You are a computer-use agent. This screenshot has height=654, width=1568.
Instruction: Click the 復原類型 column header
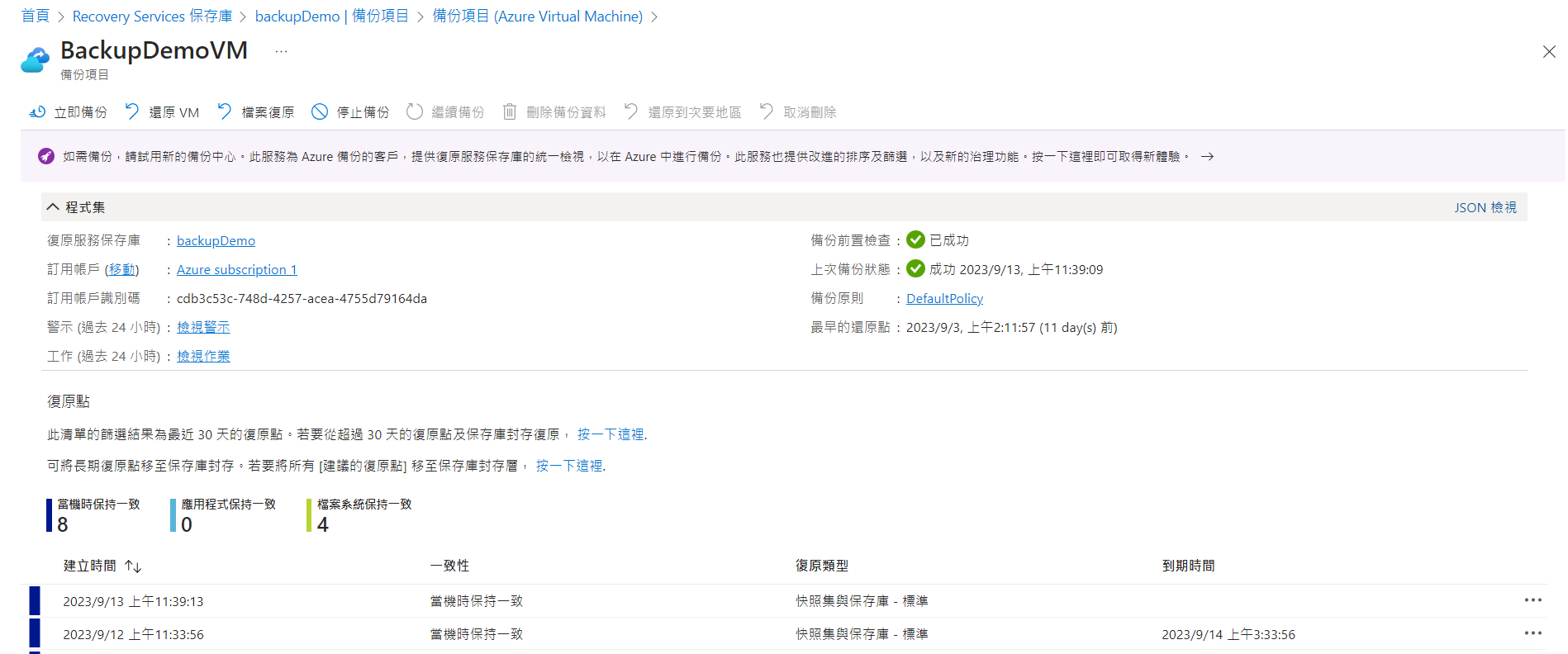822,566
